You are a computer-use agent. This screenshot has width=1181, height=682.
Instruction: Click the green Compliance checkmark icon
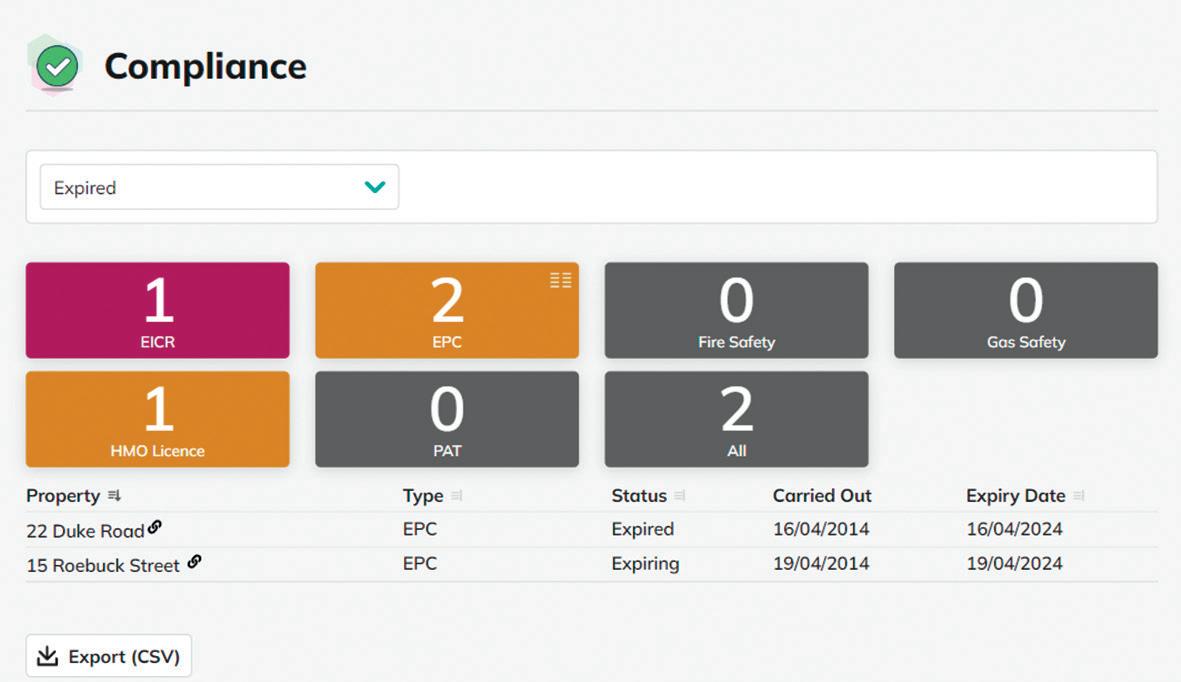pyautogui.click(x=57, y=66)
